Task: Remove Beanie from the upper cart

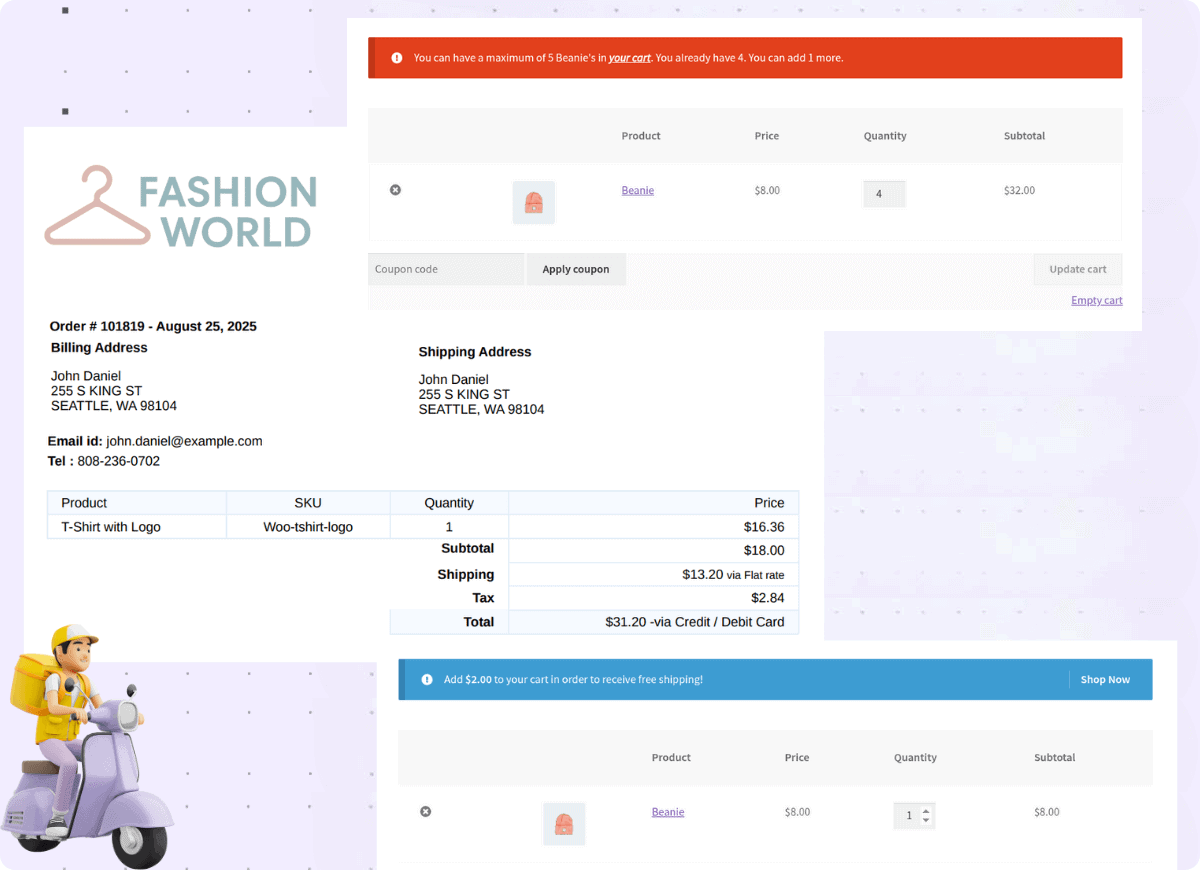Action: coord(395,190)
